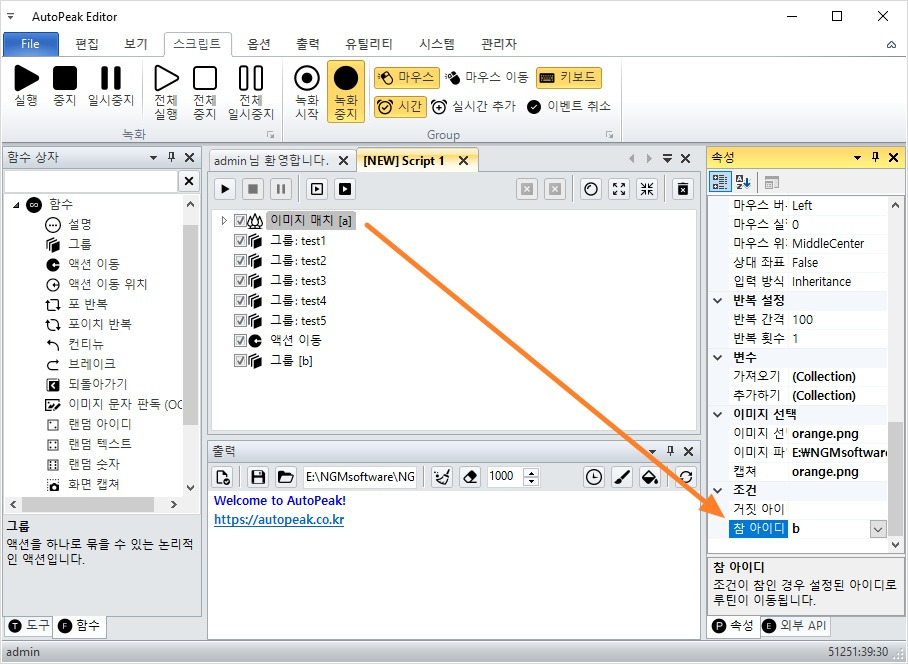Erase output with eraser icon
908x664 pixels.
[470, 477]
